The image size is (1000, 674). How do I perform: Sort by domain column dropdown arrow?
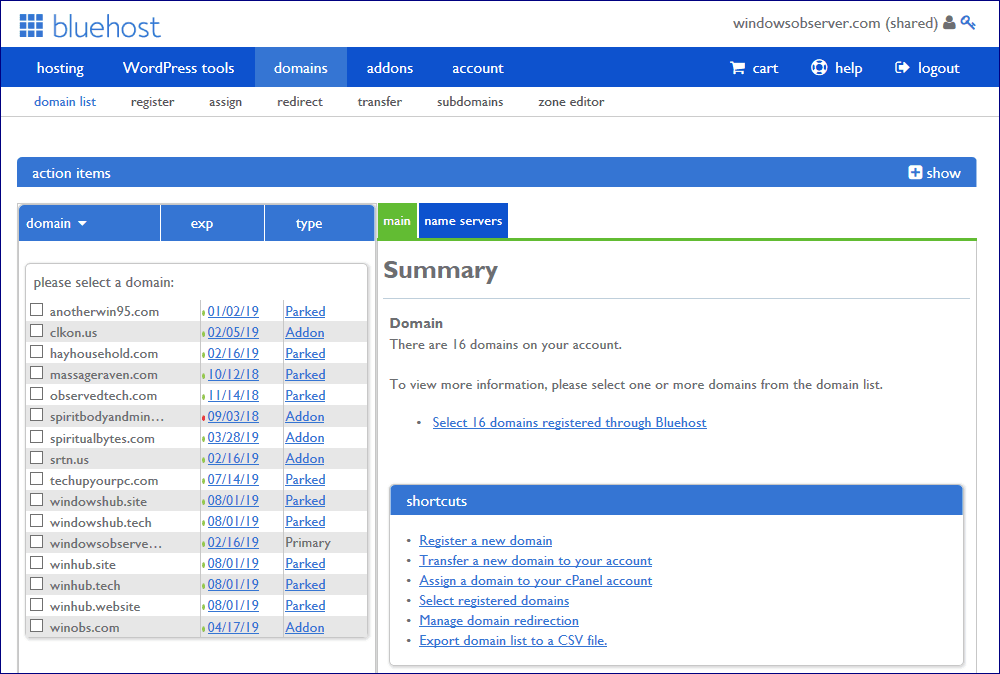pos(82,224)
